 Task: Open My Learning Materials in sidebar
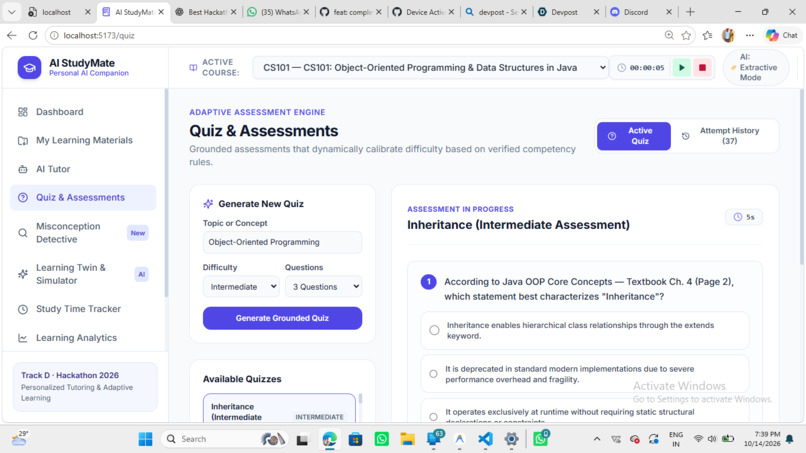[83, 140]
